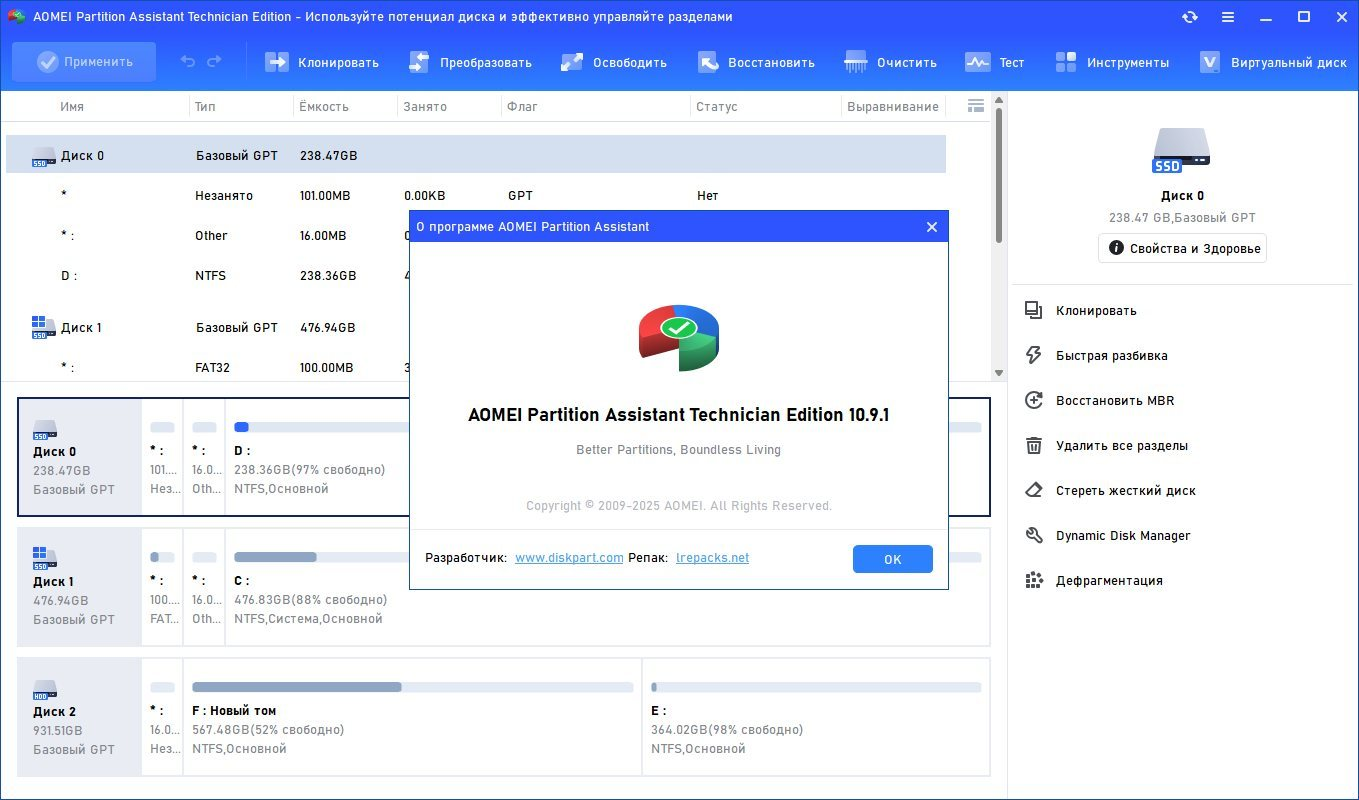
Task: Open column settings icon in table header
Action: point(976,106)
